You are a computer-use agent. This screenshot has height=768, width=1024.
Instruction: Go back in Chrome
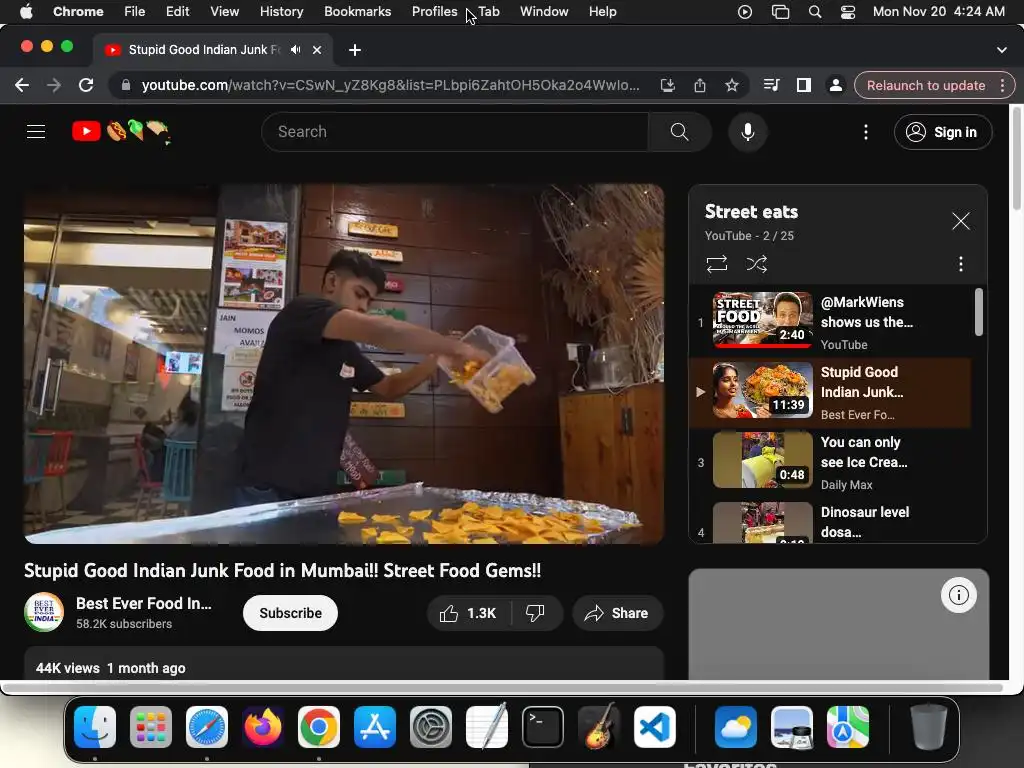coord(22,86)
